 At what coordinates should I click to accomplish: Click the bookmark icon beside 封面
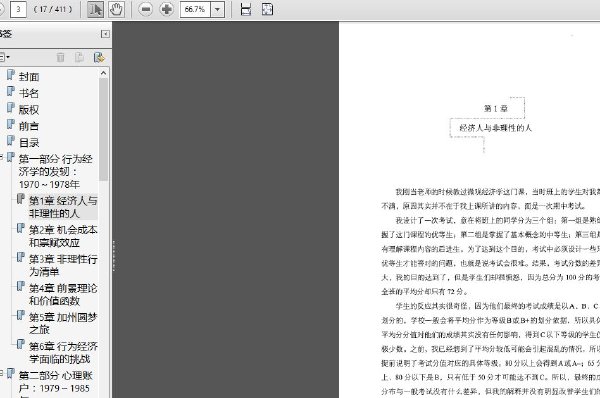11,75
